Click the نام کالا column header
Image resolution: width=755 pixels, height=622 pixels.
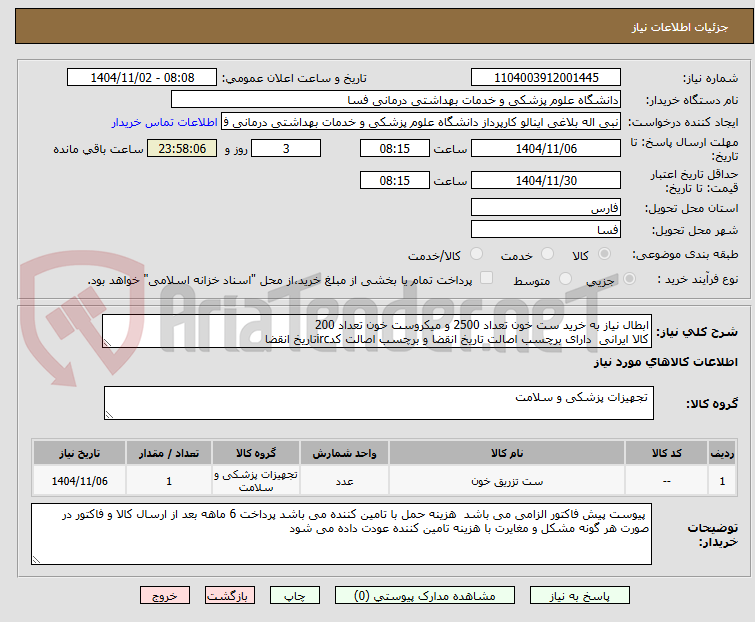[x=507, y=453]
